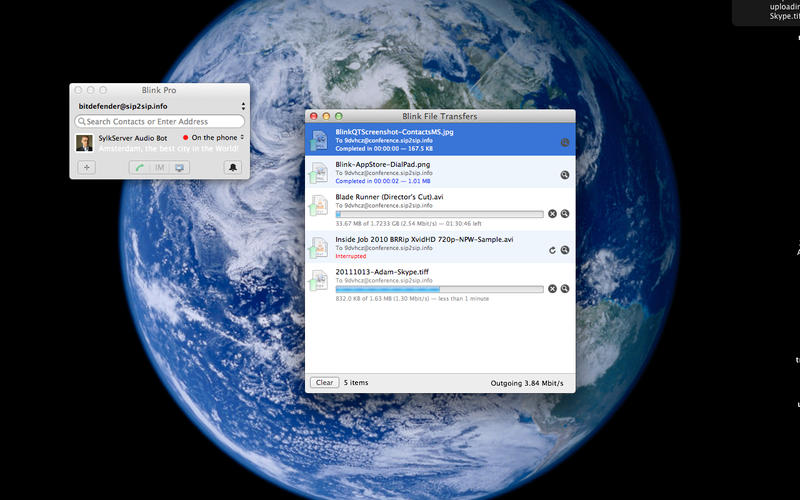Select SylkServer Audio Bot contact name
Screen dimensions: 800x500
click(133, 138)
